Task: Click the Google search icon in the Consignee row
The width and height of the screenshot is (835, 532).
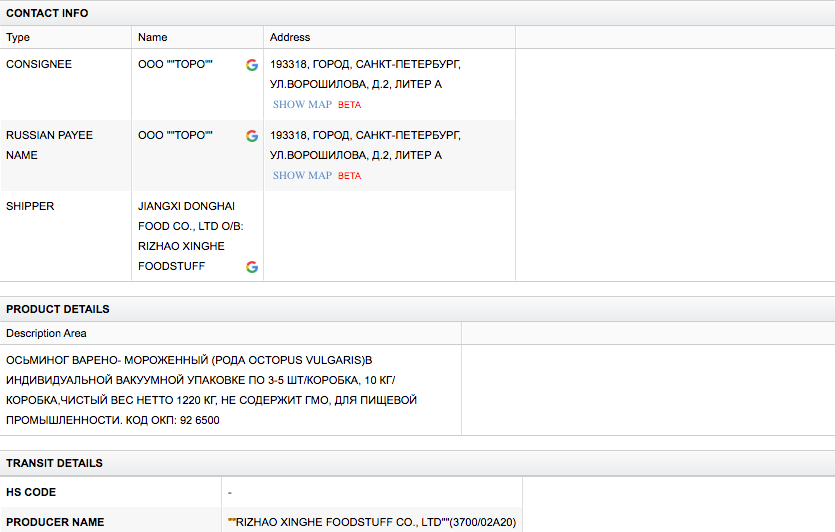Action: (x=252, y=65)
